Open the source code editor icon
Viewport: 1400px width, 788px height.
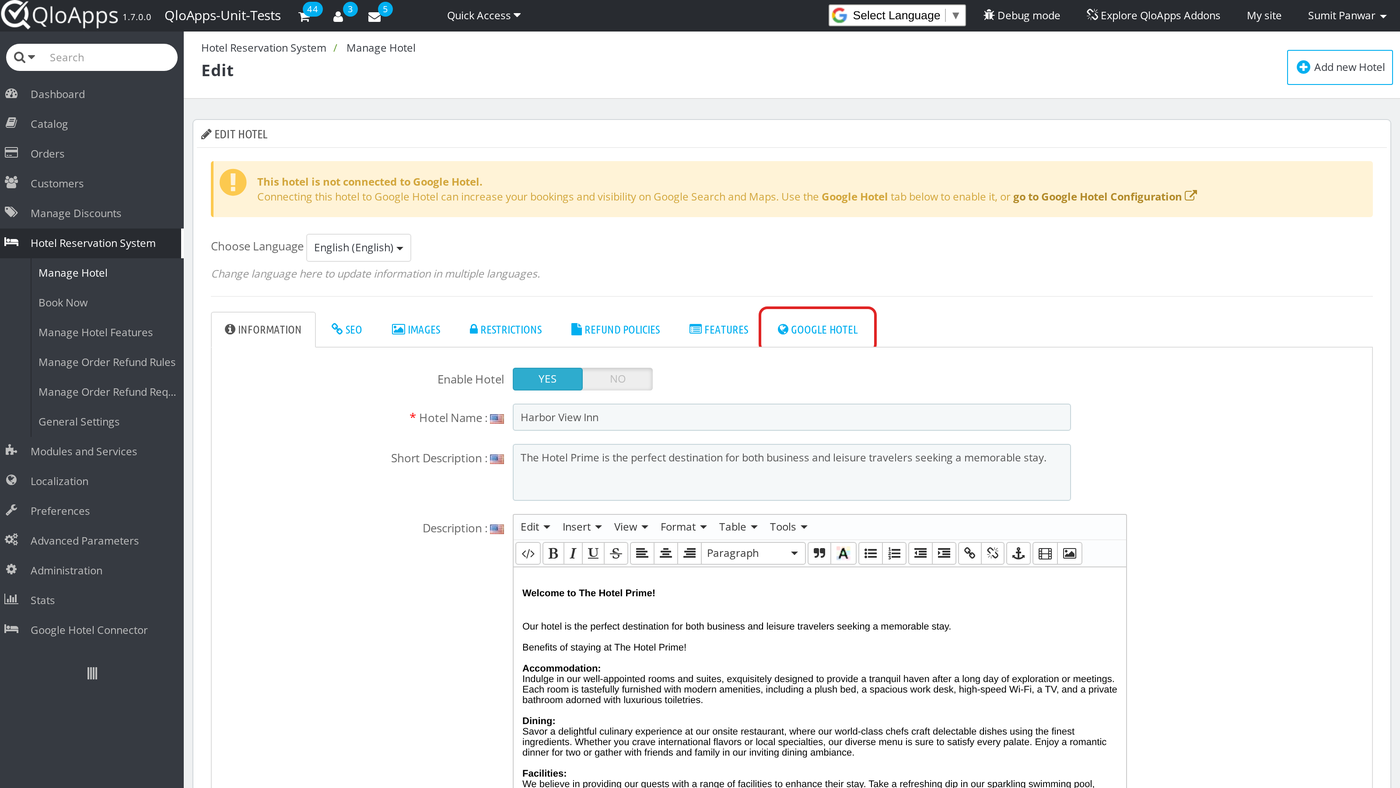528,553
